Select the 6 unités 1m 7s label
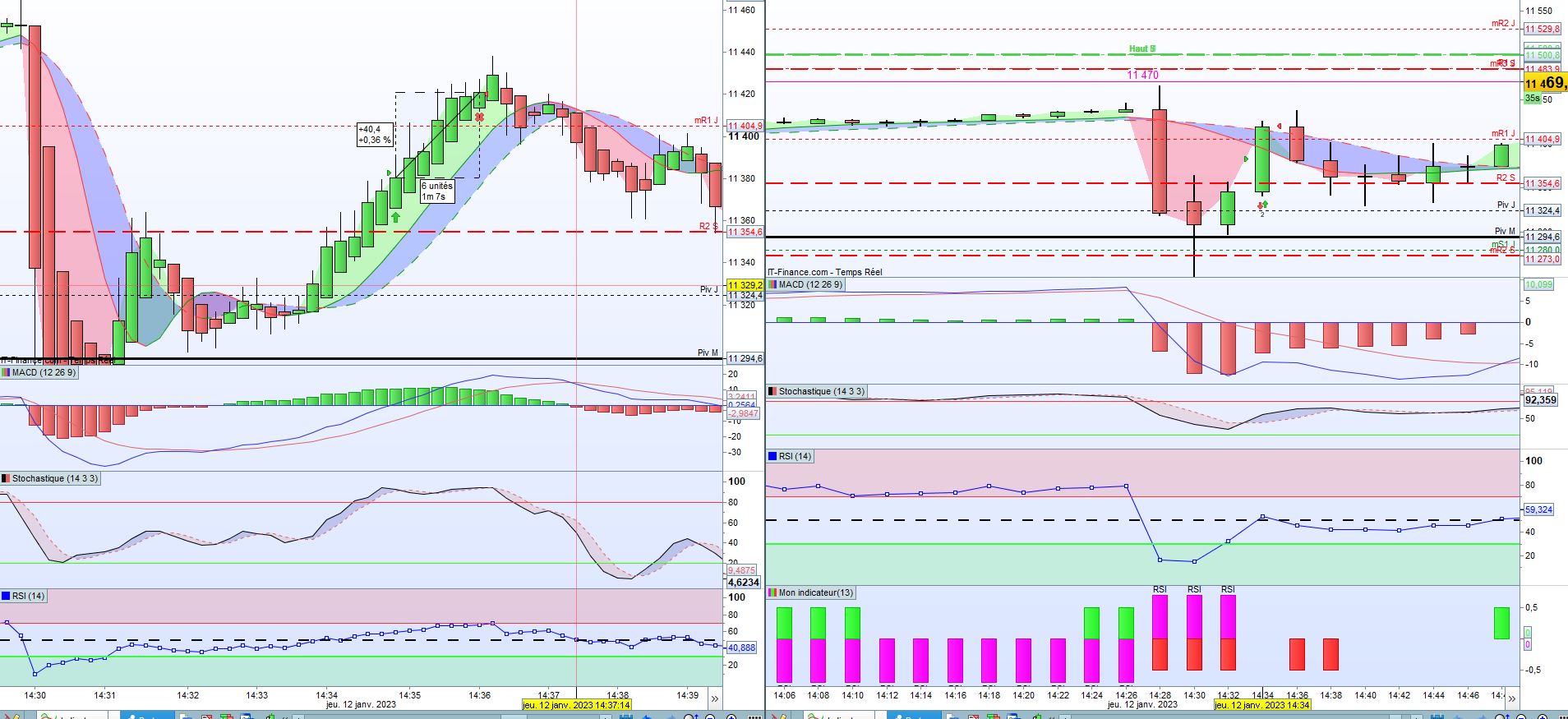The height and width of the screenshot is (719, 1568). tap(436, 191)
